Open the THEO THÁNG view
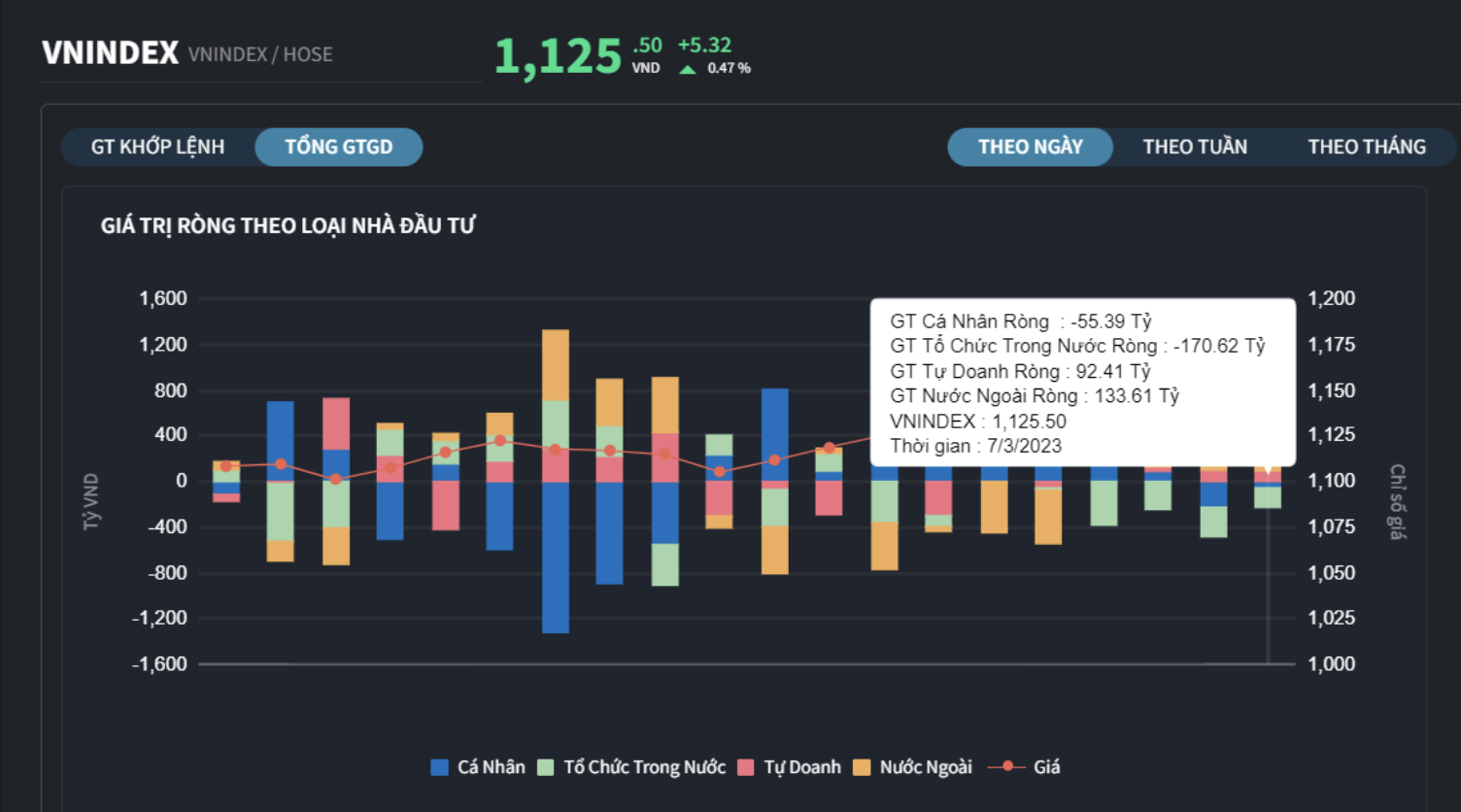This screenshot has width=1461, height=812. 1366,147
